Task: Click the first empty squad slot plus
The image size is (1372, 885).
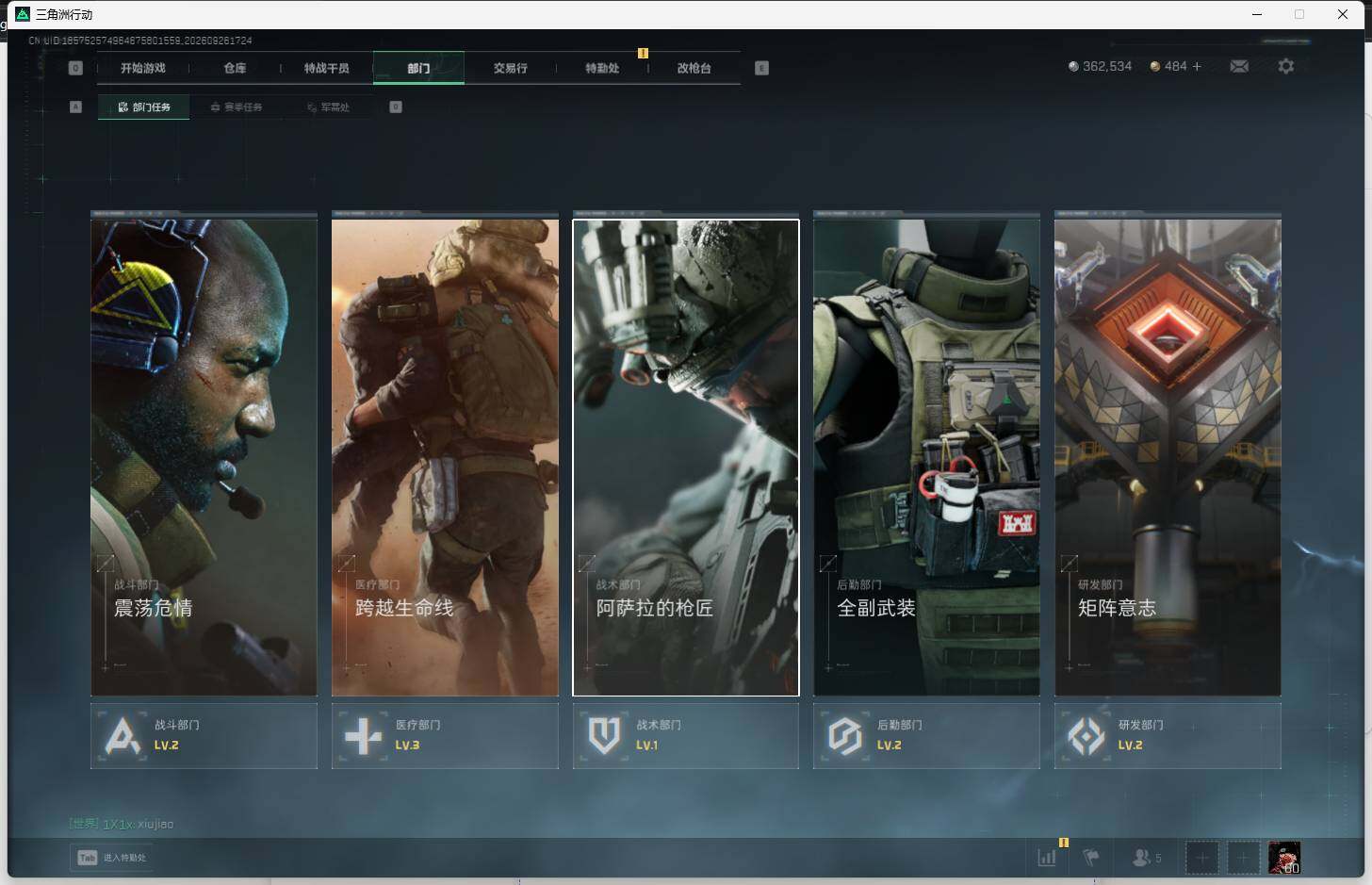Action: click(1201, 858)
